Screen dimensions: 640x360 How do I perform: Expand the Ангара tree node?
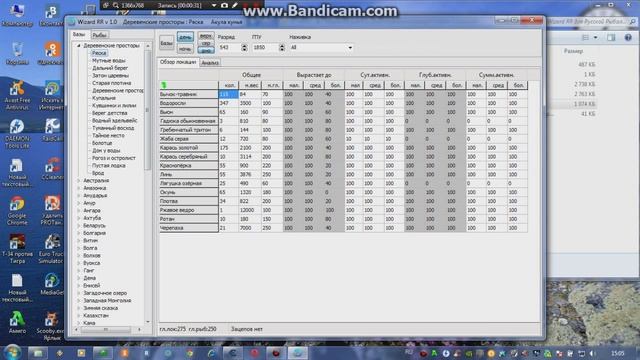pos(79,211)
